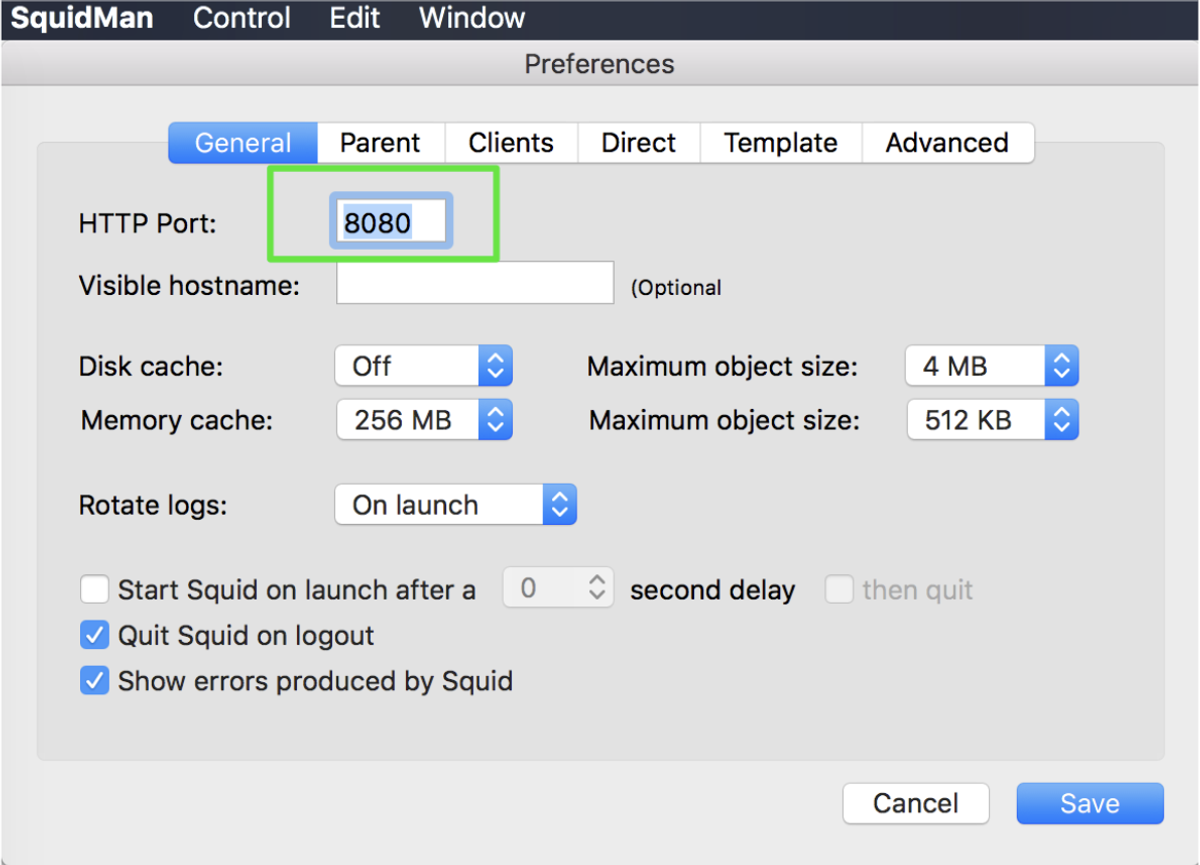Screen dimensions: 1200x865
Task: Switch to the General tab
Action: pyautogui.click(x=243, y=143)
